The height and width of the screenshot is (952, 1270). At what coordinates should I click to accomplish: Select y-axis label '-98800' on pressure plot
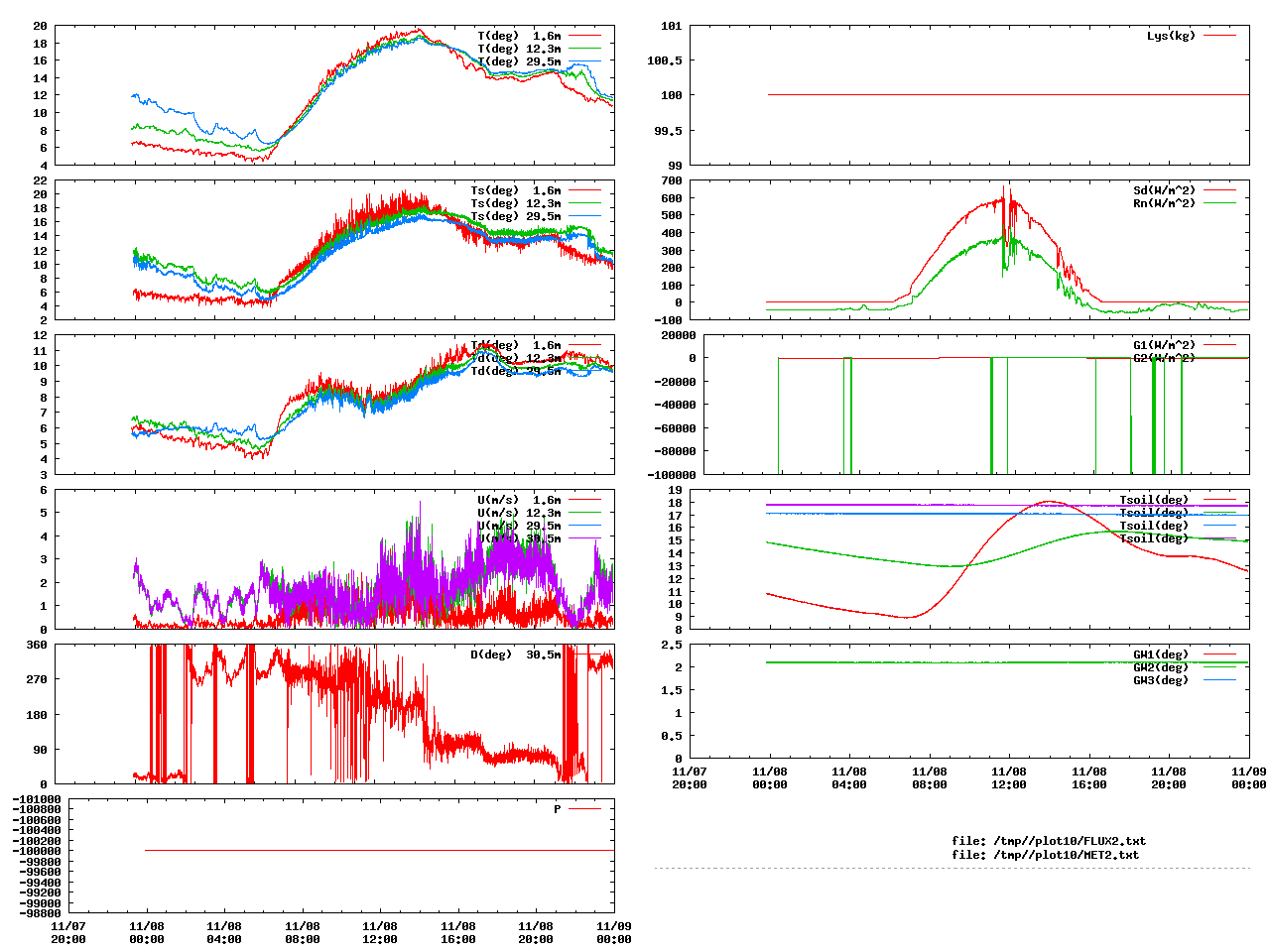point(40,913)
